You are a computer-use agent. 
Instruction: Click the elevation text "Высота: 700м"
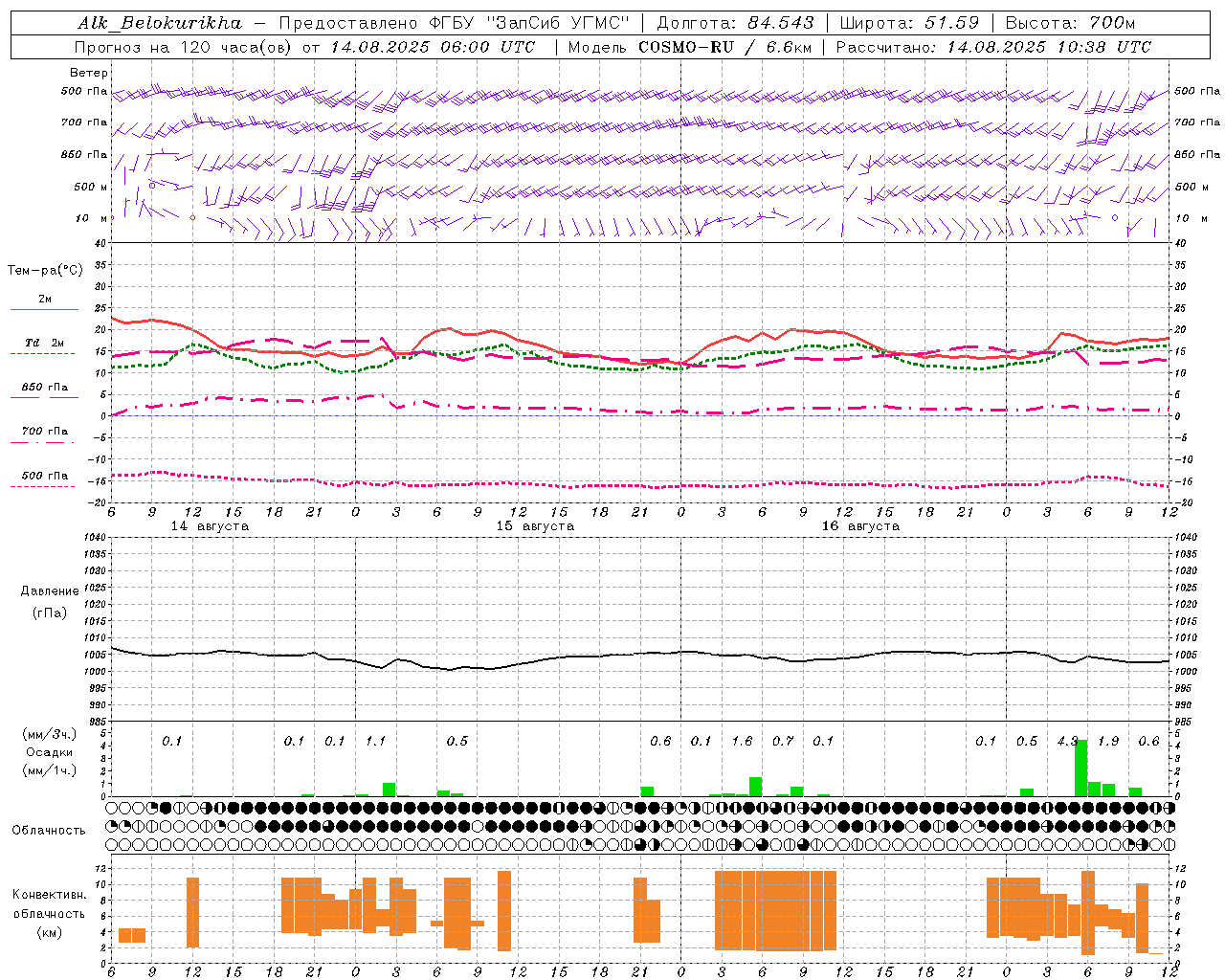1070,23
